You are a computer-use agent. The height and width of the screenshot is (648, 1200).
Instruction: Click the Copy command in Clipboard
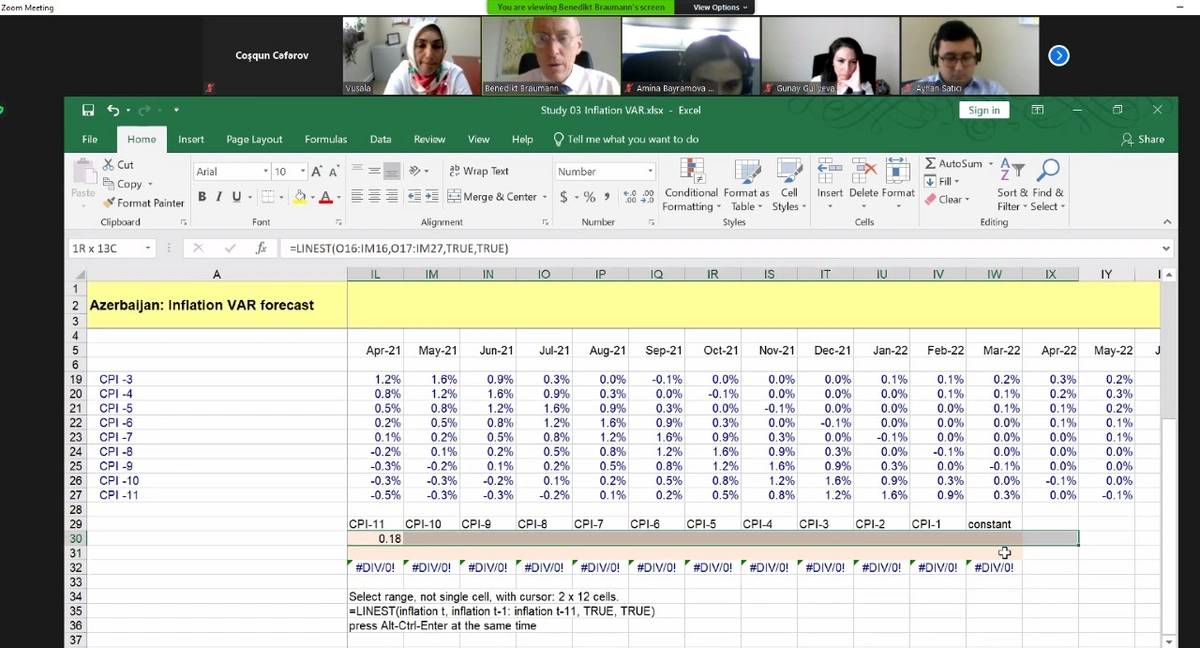coord(122,184)
